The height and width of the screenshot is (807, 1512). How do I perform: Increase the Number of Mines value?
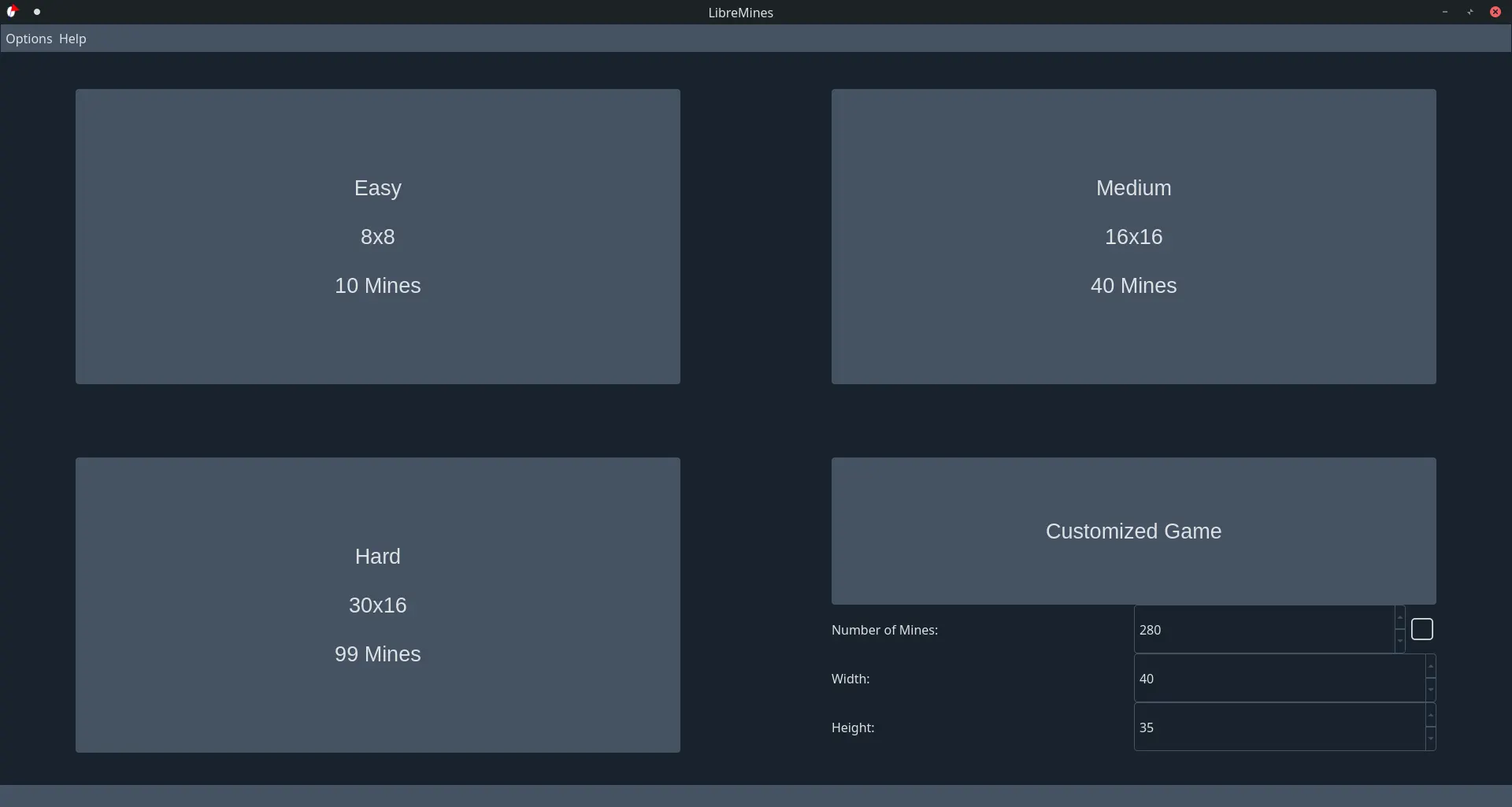[1400, 618]
